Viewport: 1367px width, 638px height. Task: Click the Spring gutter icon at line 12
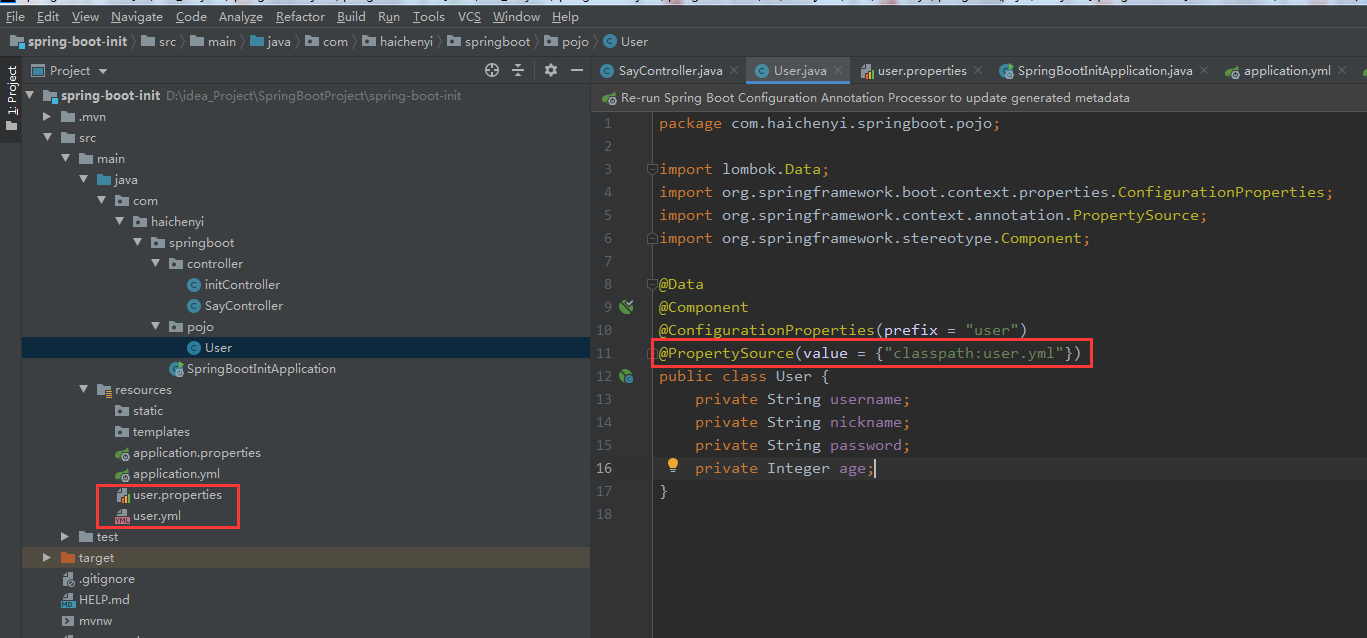[x=627, y=376]
